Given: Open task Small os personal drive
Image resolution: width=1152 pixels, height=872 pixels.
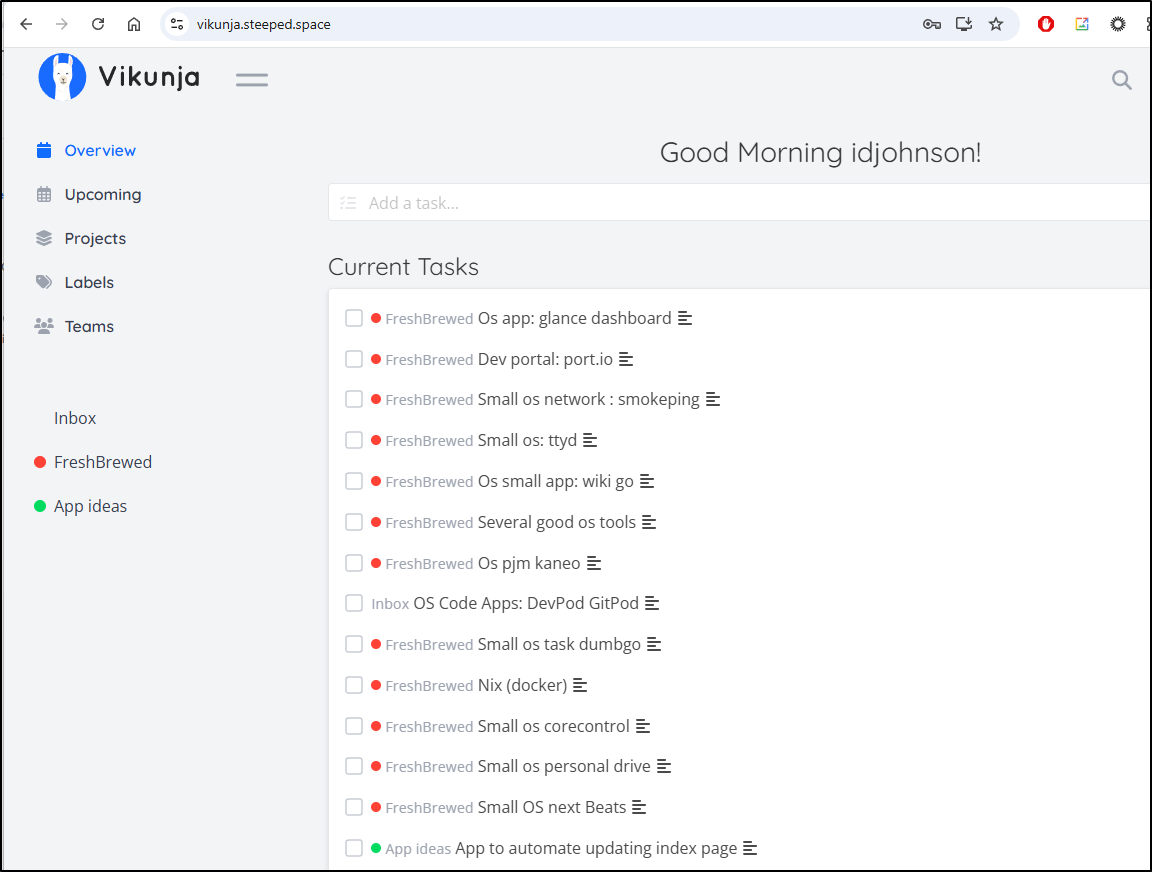Looking at the screenshot, I should tap(564, 766).
